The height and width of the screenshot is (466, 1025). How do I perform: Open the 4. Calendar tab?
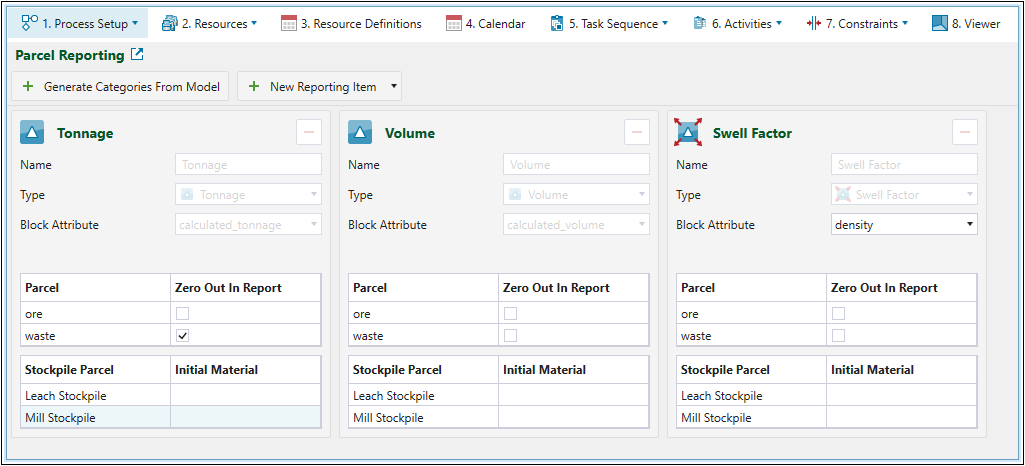point(485,23)
